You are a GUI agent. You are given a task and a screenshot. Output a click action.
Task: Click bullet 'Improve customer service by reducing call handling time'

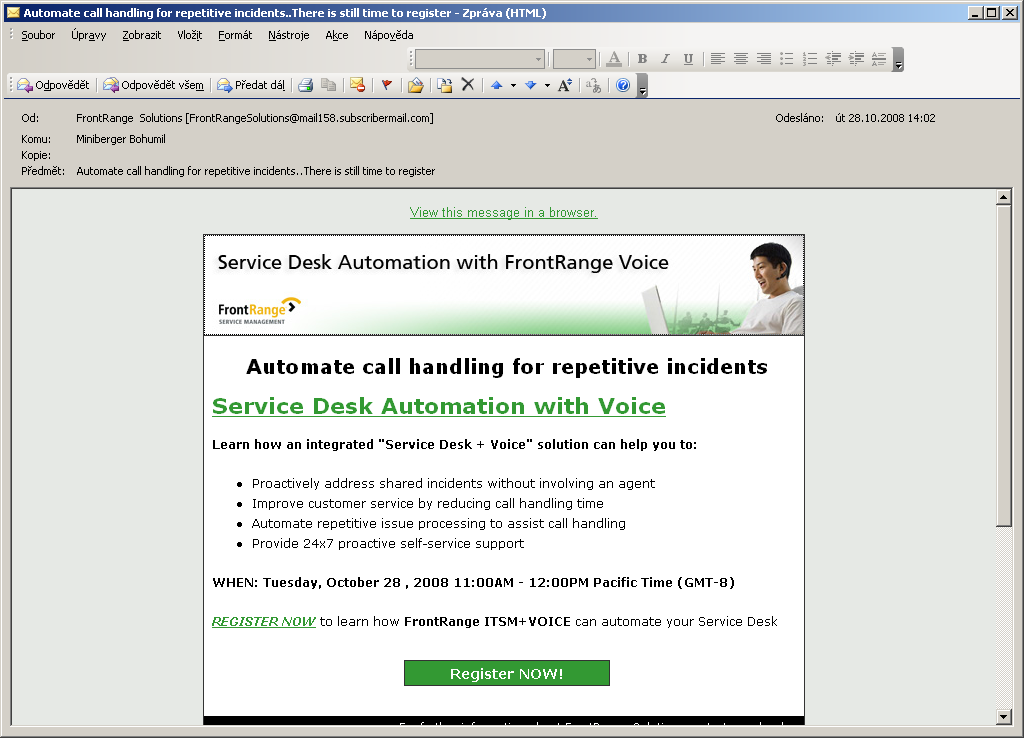pos(428,504)
